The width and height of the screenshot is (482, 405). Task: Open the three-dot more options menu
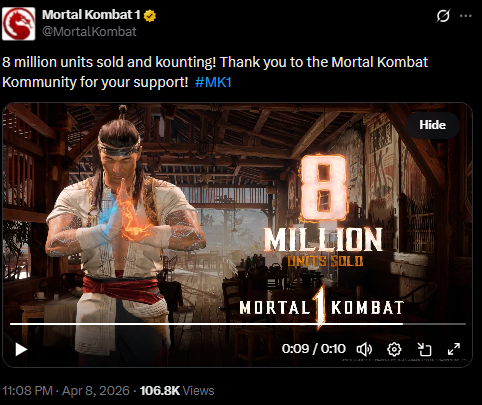tap(466, 16)
